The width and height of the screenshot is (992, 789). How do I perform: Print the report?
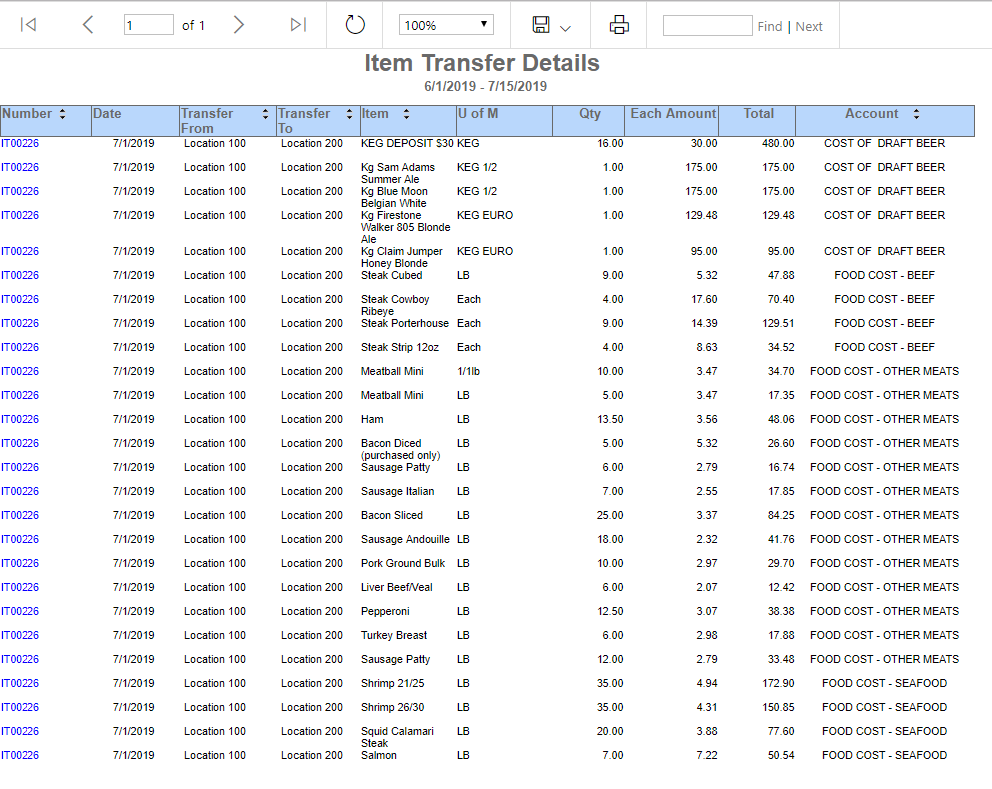coord(619,25)
